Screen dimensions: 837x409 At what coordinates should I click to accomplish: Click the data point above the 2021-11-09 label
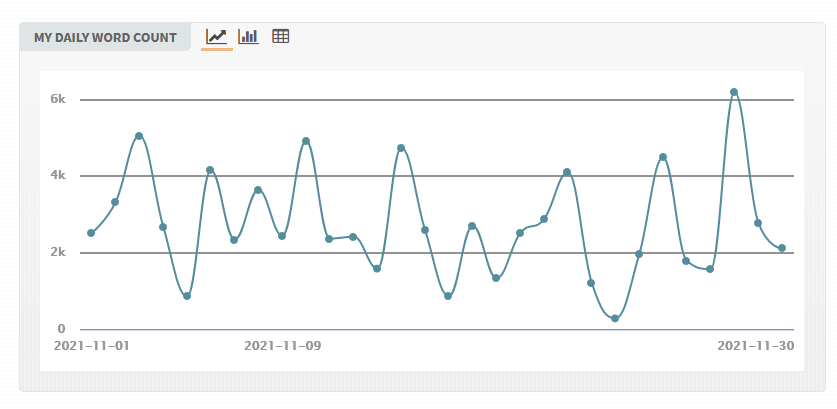(282, 236)
